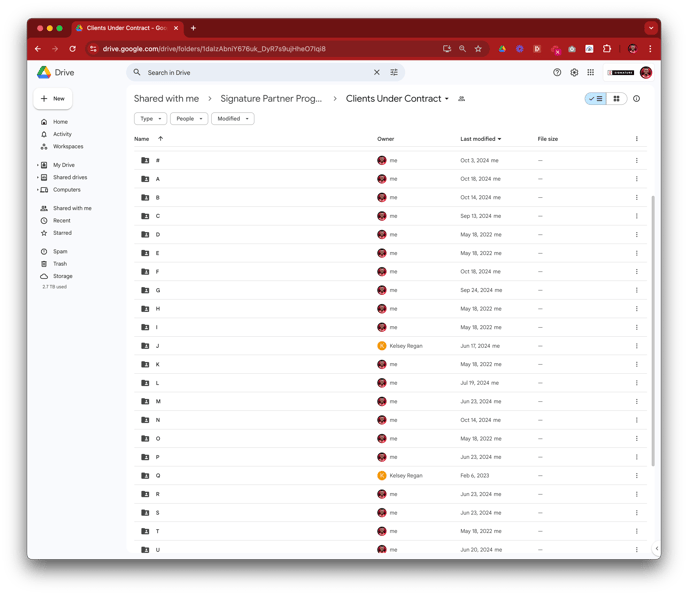Navigate to Shared with me breadcrumb

(x=166, y=99)
